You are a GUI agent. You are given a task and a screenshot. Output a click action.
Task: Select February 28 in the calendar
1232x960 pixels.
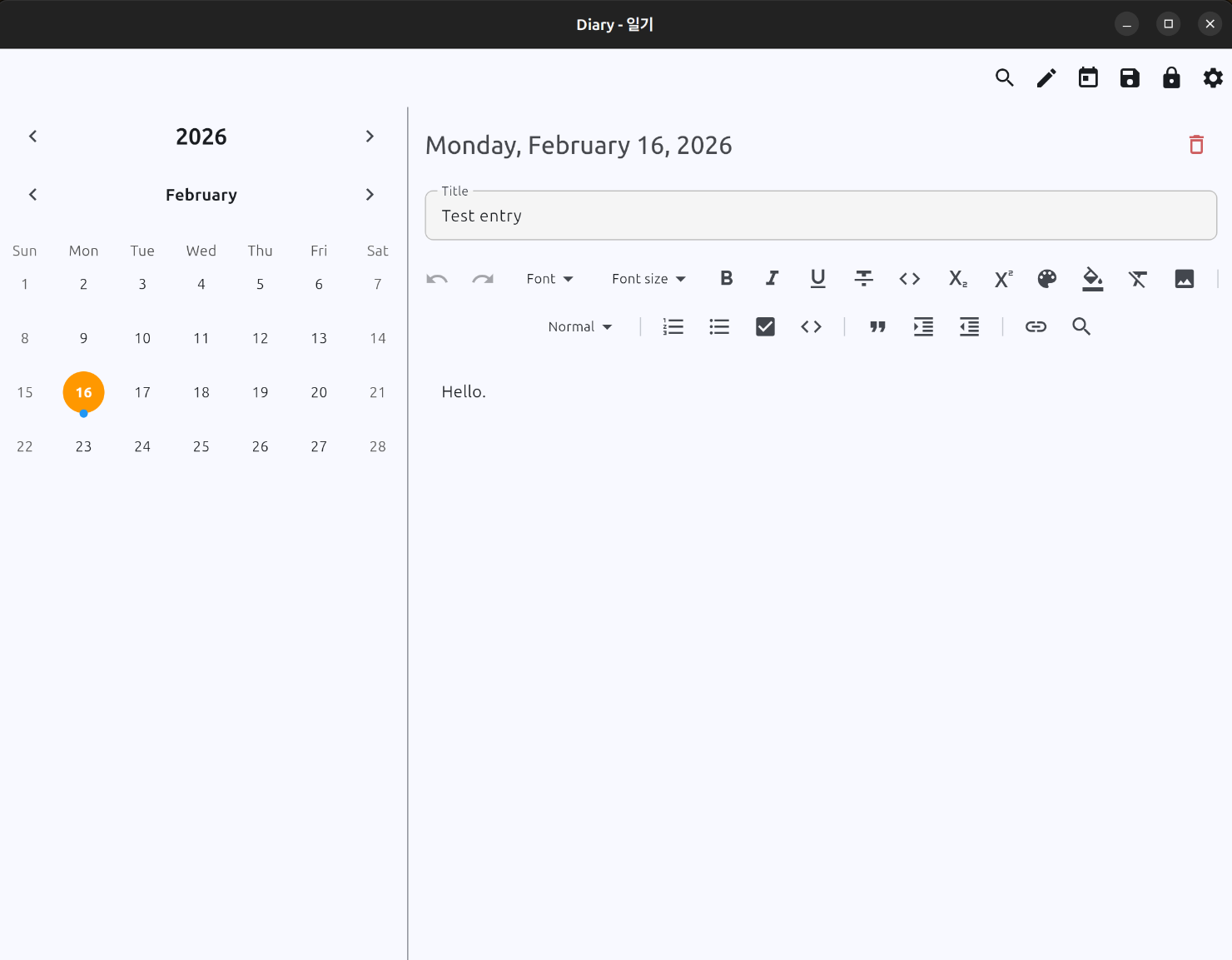378,446
